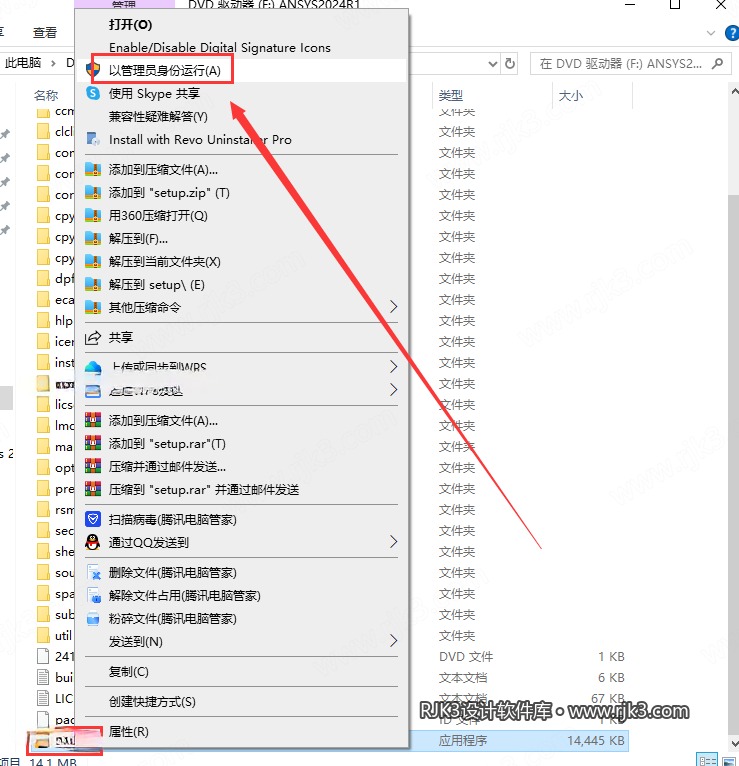This screenshot has height=766, width=739.
Task: Click the share icon beside 共享
Action: [93, 338]
